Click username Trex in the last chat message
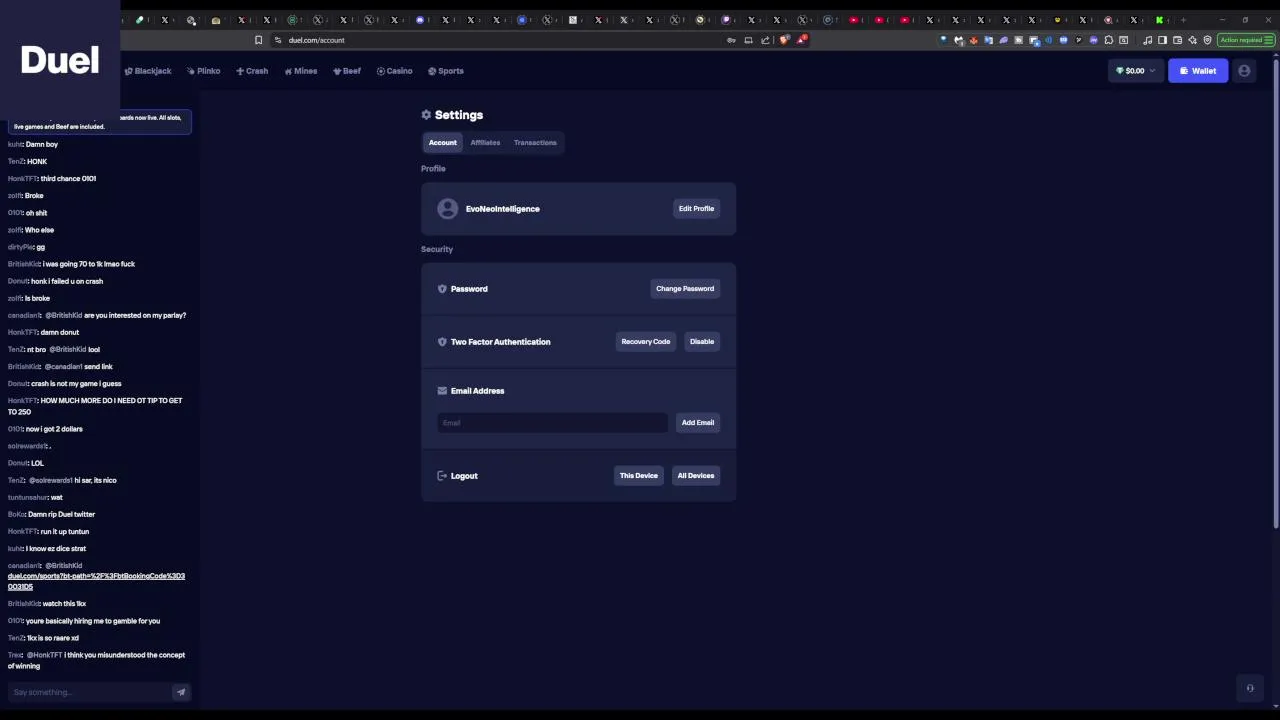Viewport: 1280px width, 720px height. point(15,655)
